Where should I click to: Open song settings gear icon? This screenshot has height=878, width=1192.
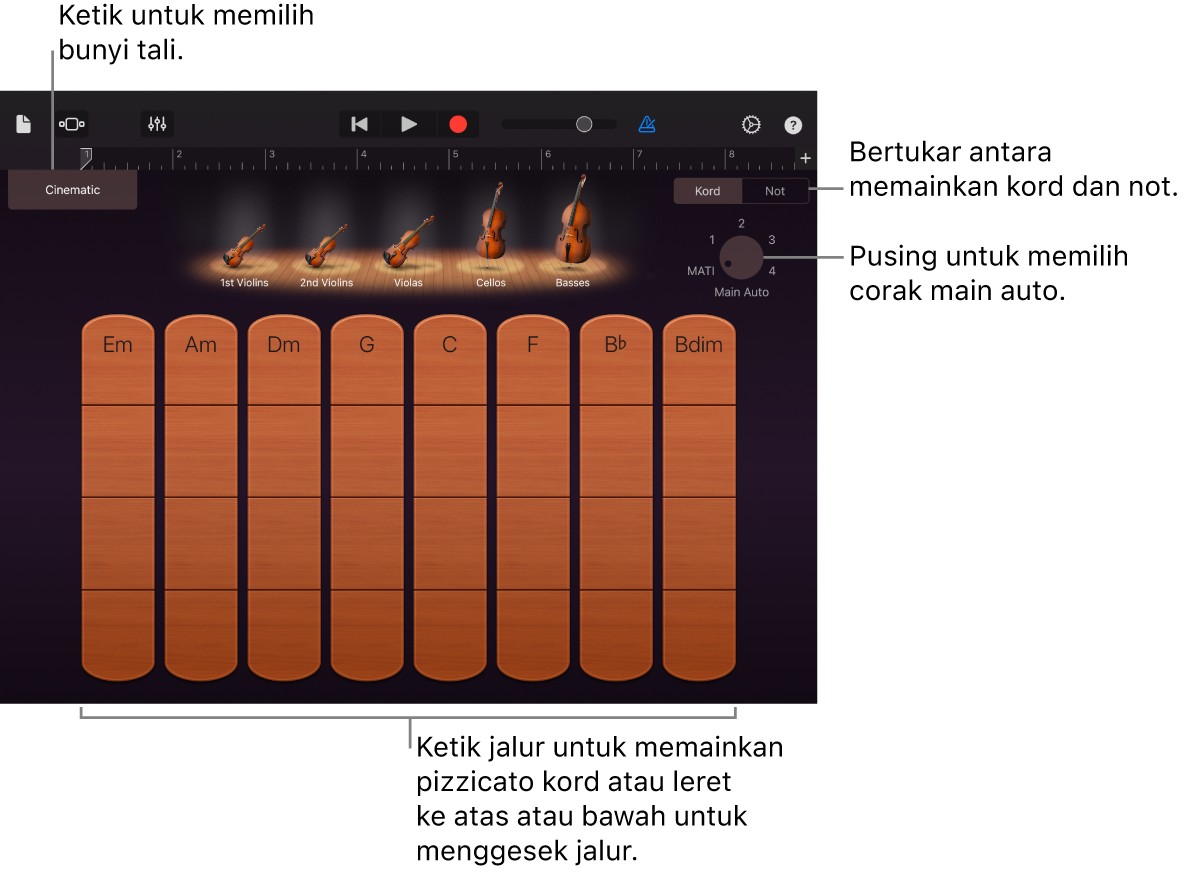(751, 125)
